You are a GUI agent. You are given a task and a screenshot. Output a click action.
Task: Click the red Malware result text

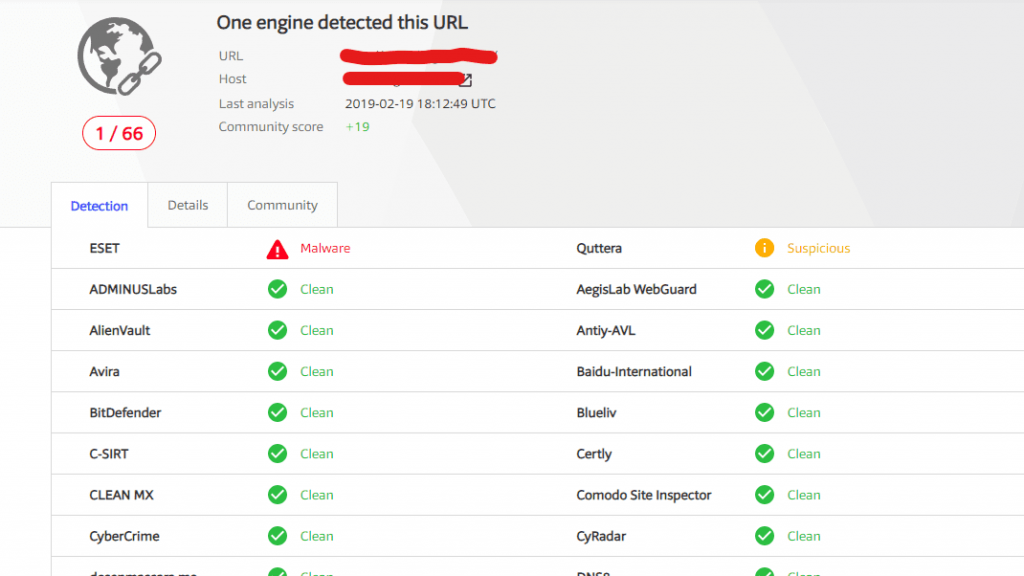point(325,248)
